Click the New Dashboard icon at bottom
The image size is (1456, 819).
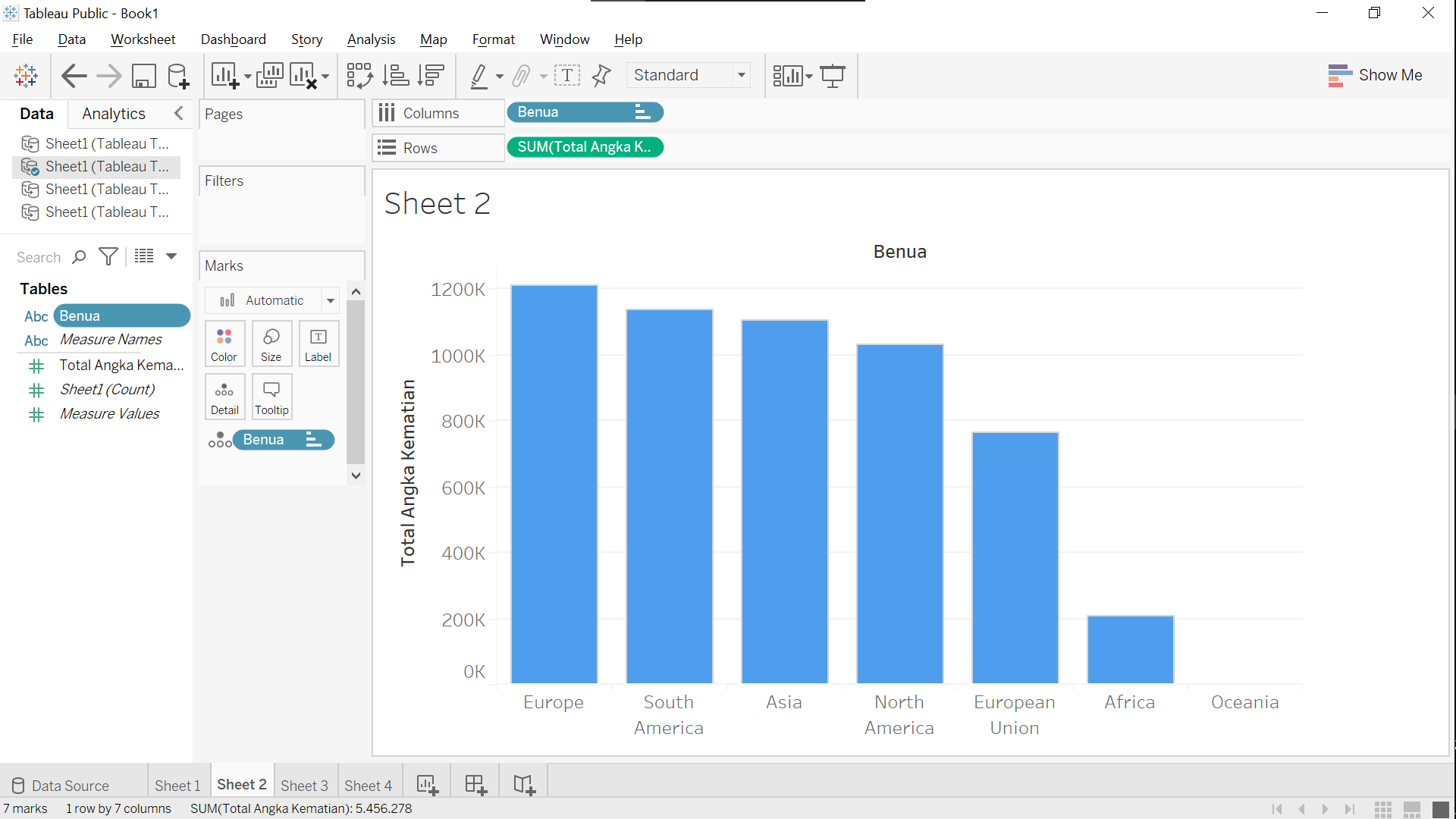click(475, 784)
